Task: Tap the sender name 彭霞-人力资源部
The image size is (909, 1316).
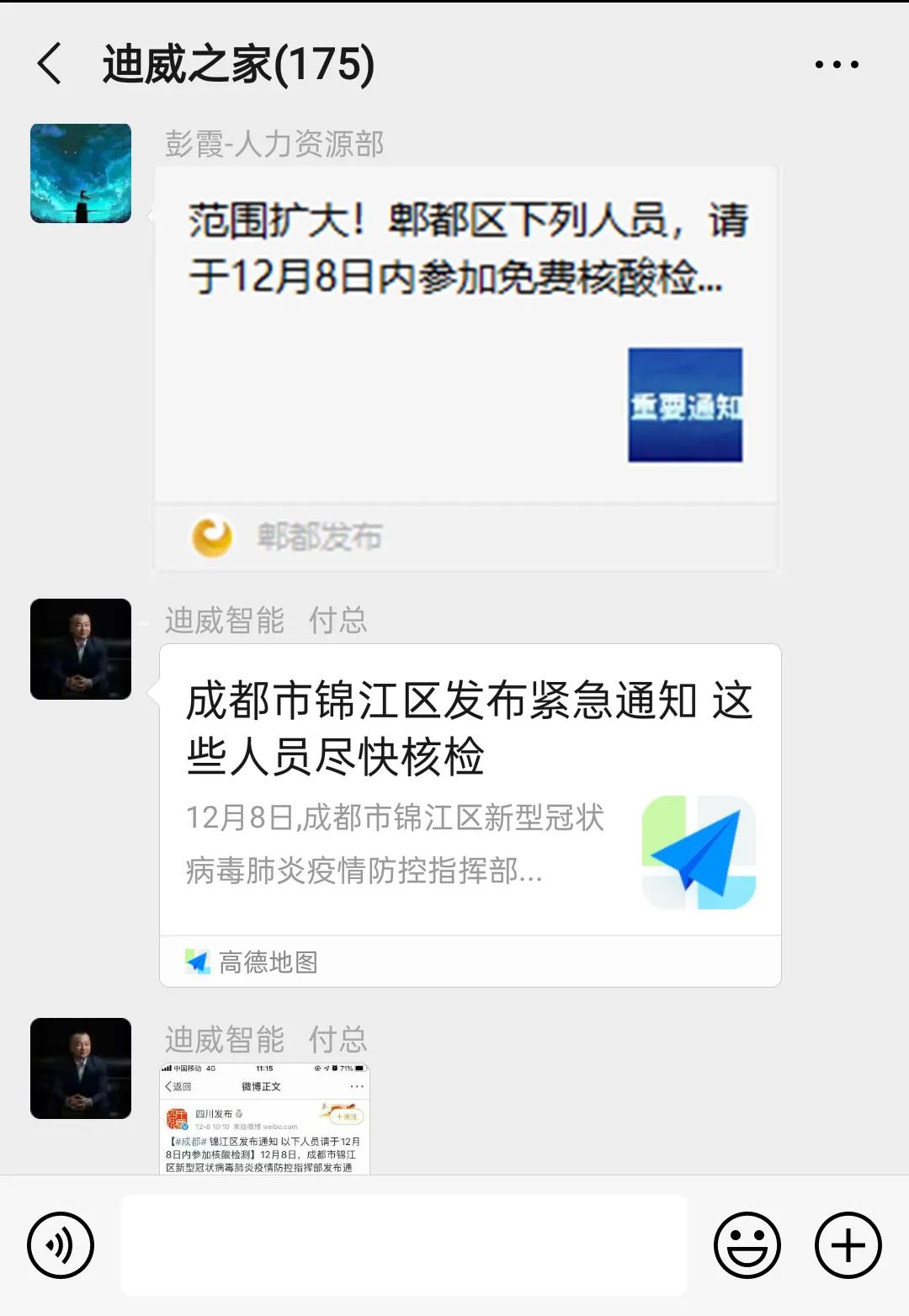Action: click(x=274, y=144)
